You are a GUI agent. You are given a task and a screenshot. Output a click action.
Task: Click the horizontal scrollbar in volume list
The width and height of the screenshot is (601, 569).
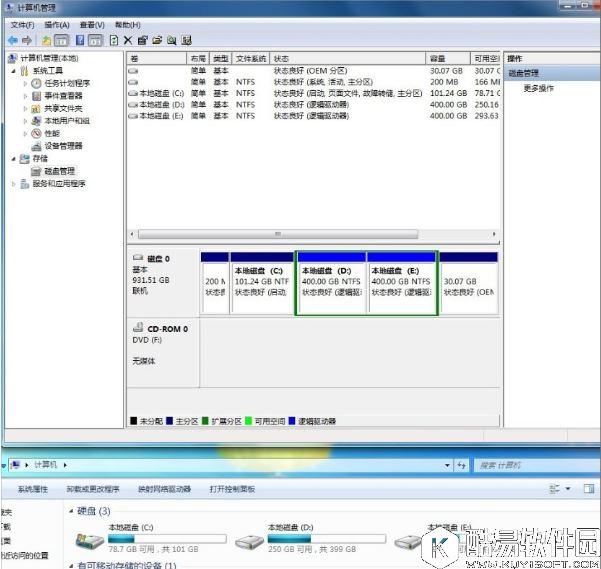(x=278, y=234)
